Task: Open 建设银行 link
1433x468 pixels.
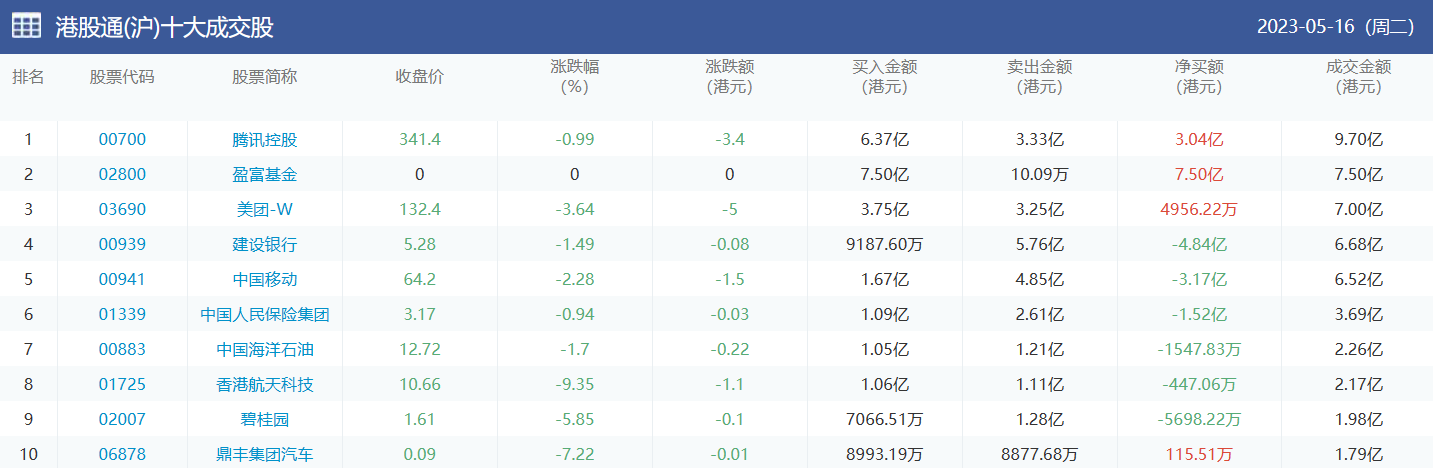Action: coord(264,244)
